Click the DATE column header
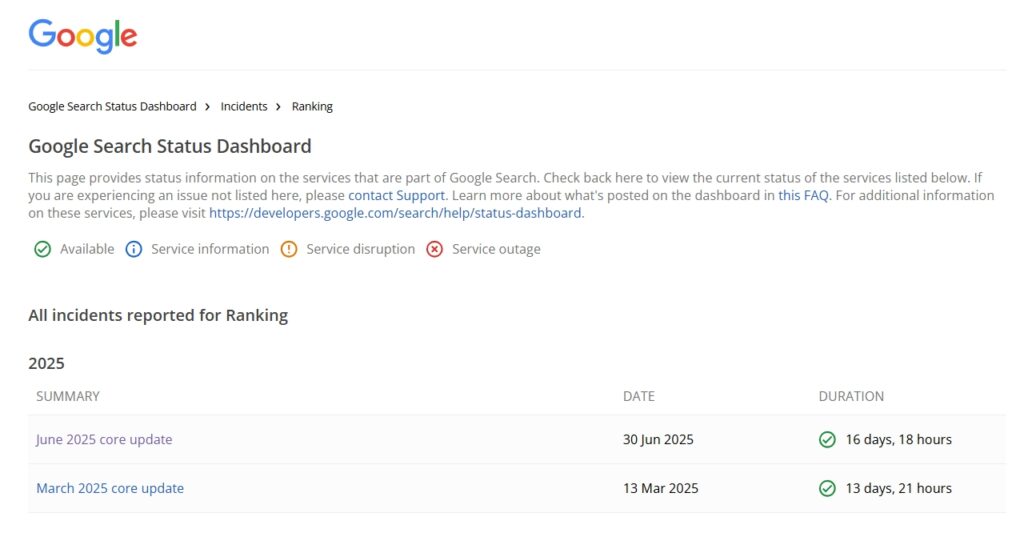 (x=639, y=396)
